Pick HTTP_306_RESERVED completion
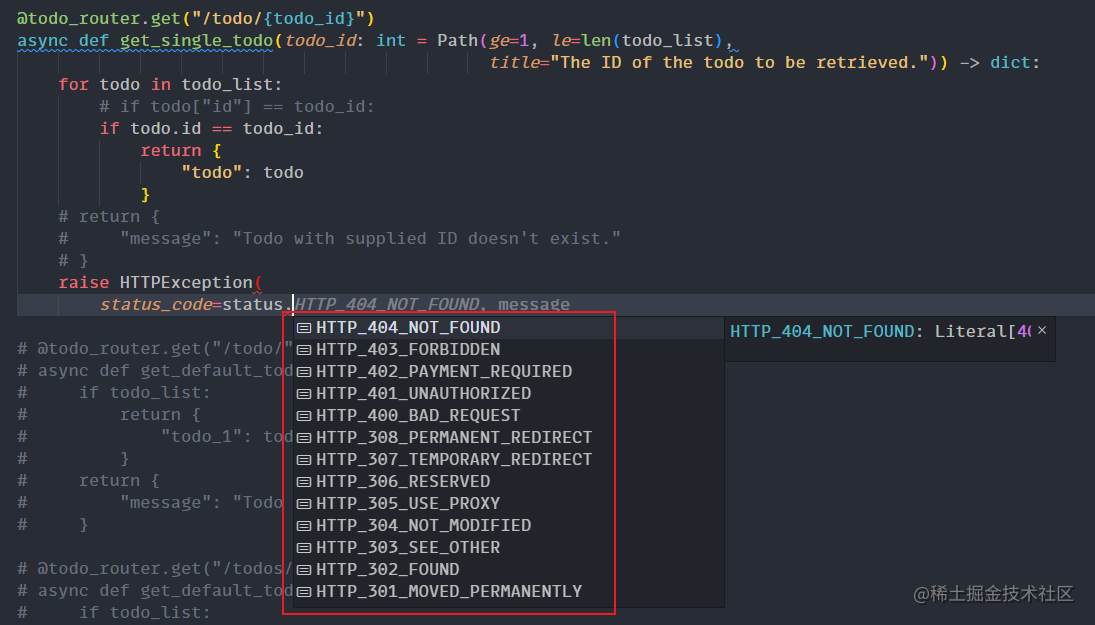This screenshot has width=1095, height=625. pos(508,481)
